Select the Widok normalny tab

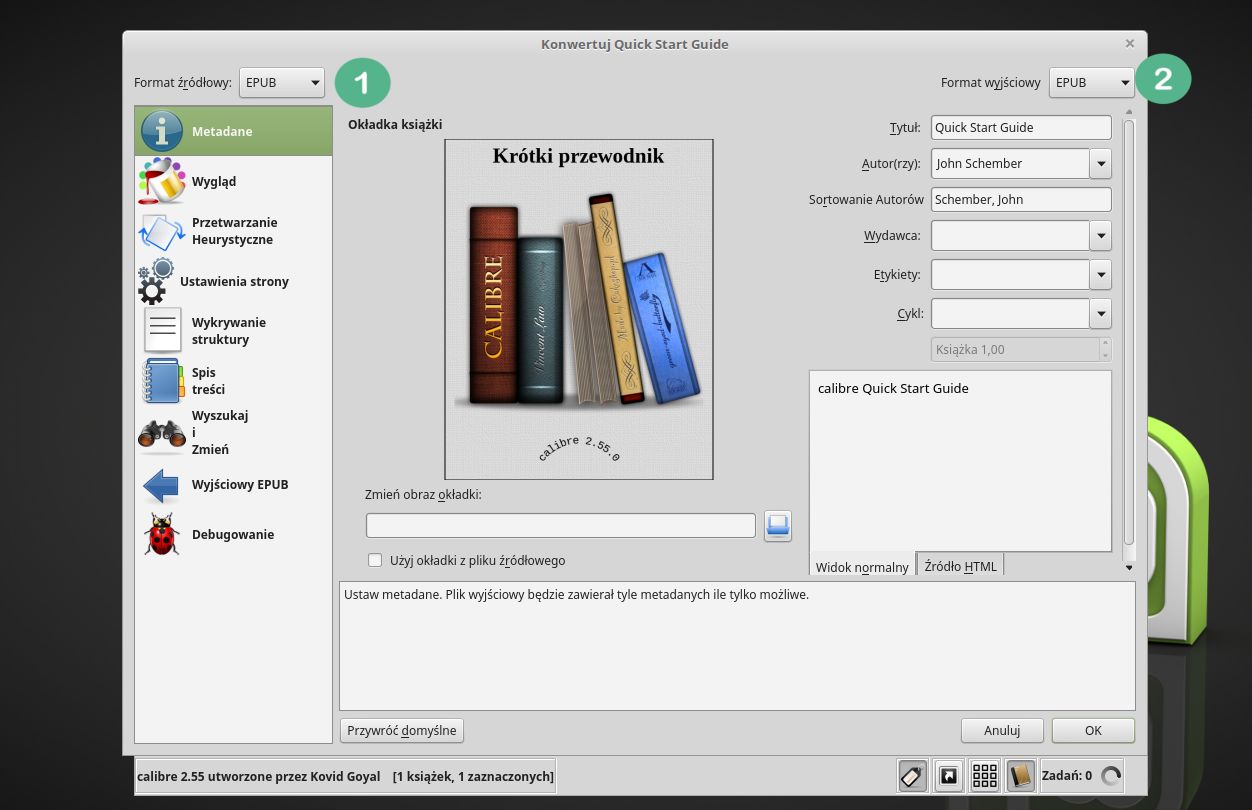861,566
